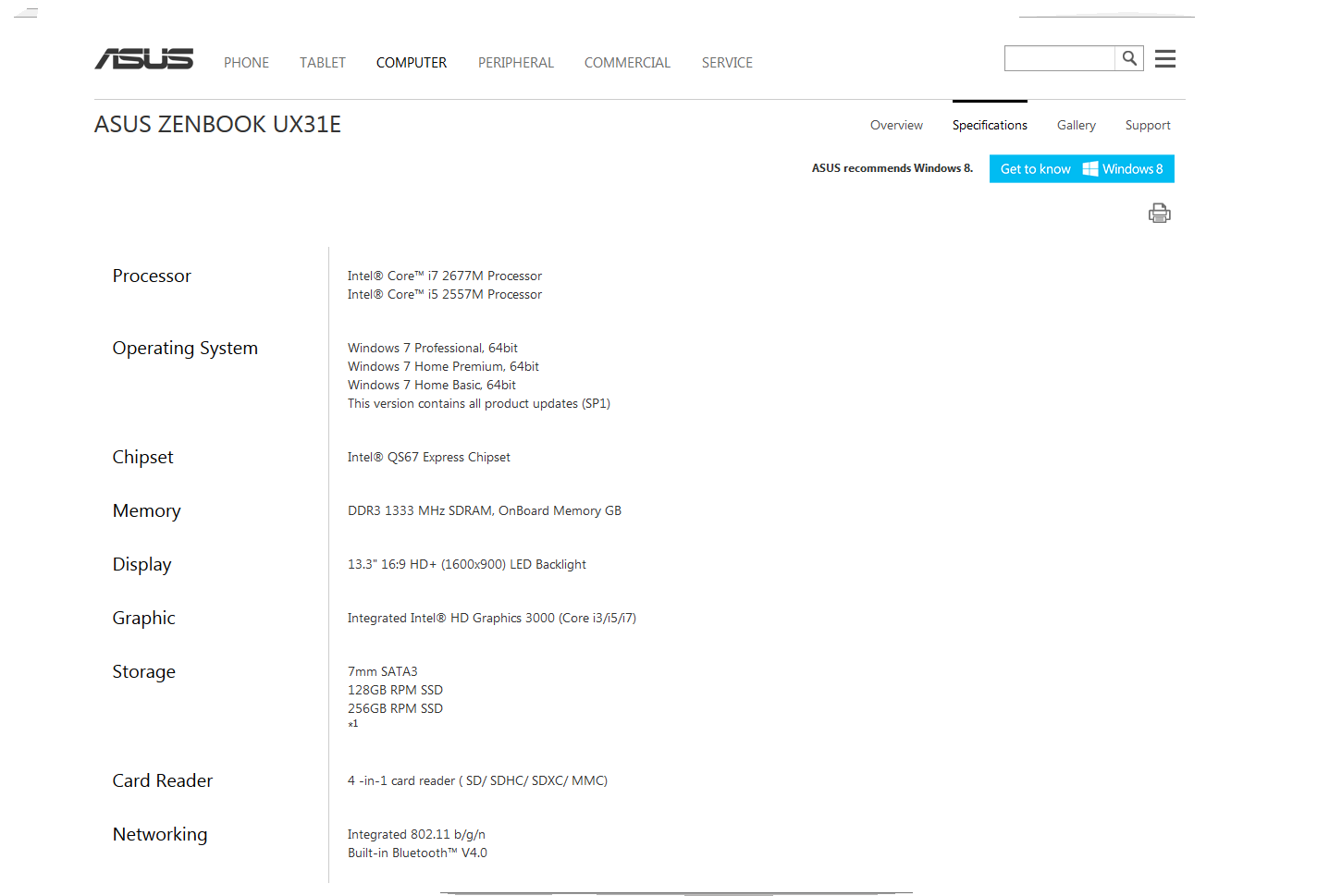Open the SERVICE menu

coord(727,63)
